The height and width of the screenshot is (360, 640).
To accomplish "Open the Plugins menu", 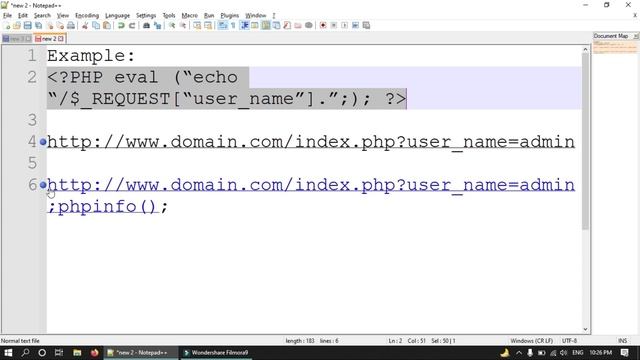I will click(229, 16).
